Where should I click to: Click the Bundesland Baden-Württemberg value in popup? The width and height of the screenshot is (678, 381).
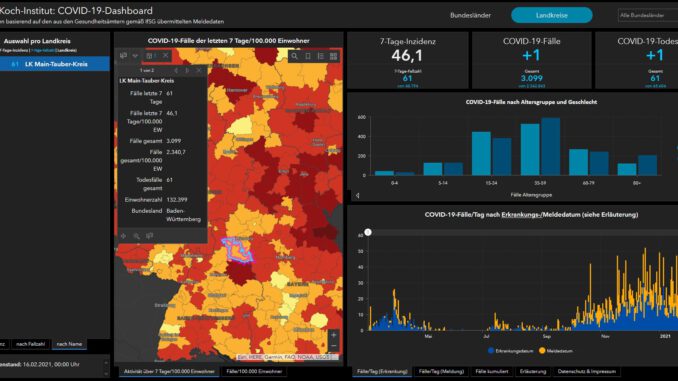point(183,215)
